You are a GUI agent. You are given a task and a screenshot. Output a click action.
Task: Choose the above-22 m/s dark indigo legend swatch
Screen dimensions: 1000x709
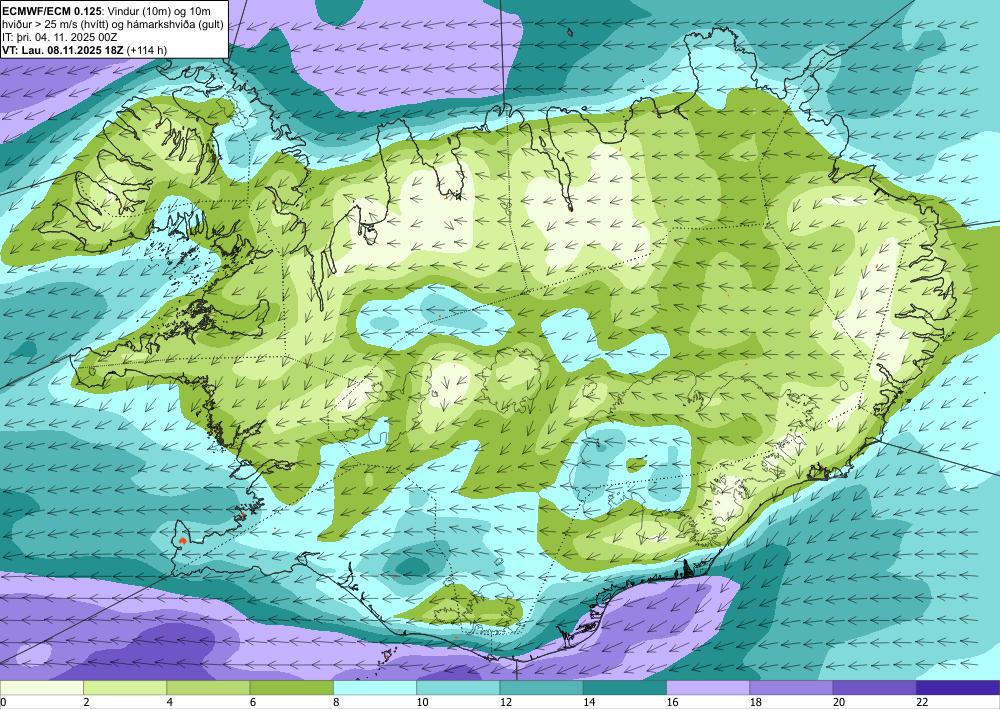point(958,687)
